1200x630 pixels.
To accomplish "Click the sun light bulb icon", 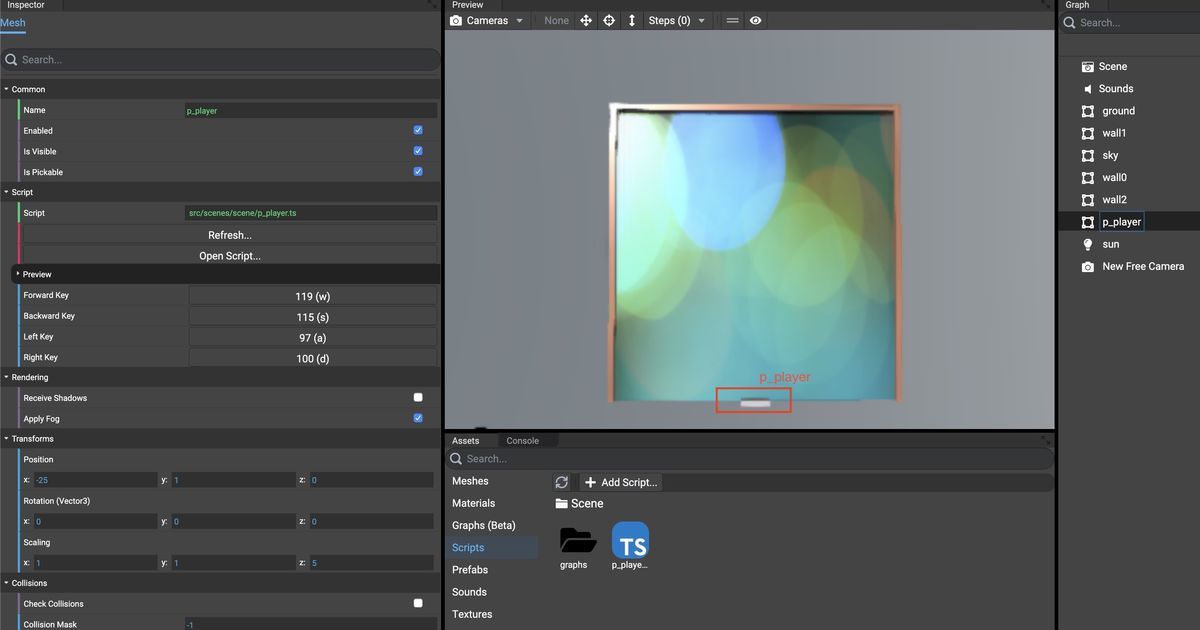I will click(1087, 243).
